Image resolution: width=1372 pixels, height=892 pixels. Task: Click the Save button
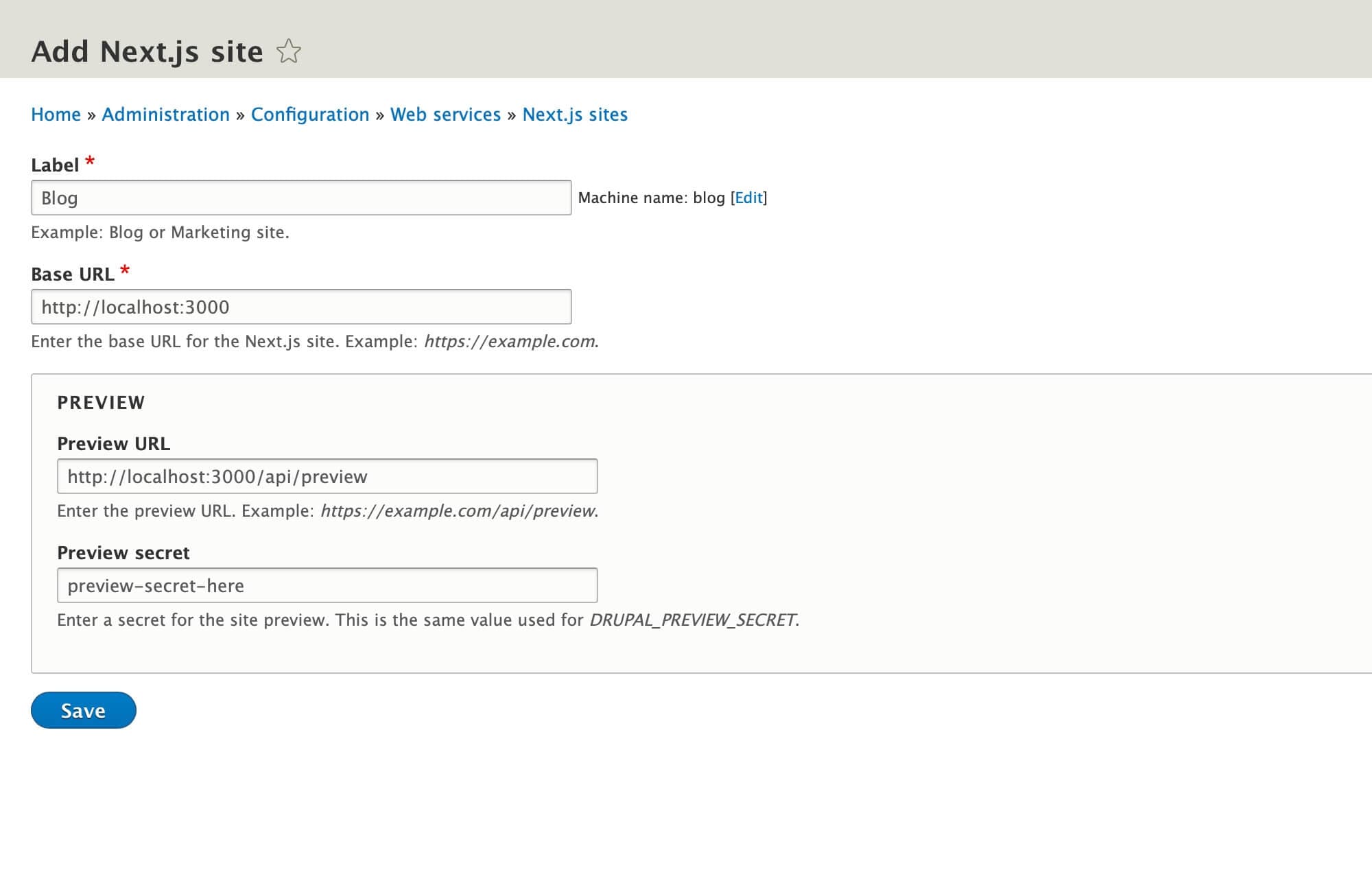(x=84, y=710)
